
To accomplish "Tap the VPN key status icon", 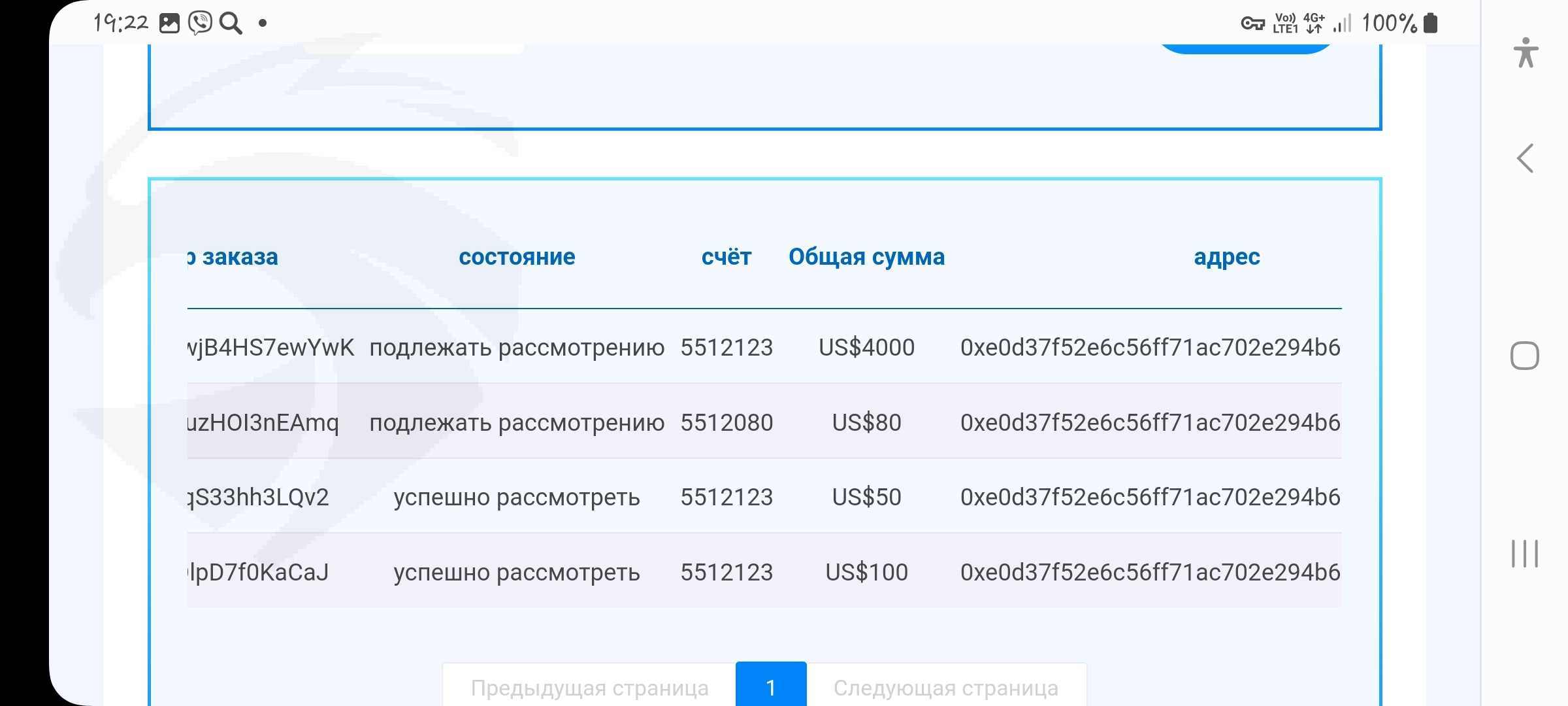I will [x=1252, y=24].
